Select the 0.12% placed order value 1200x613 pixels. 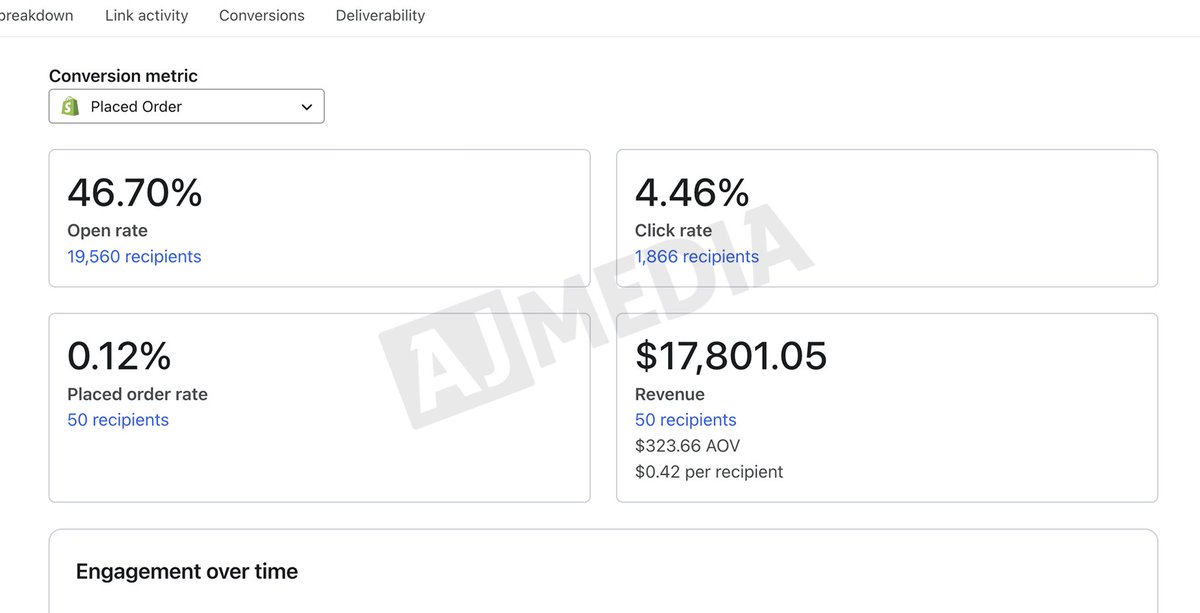coord(119,356)
